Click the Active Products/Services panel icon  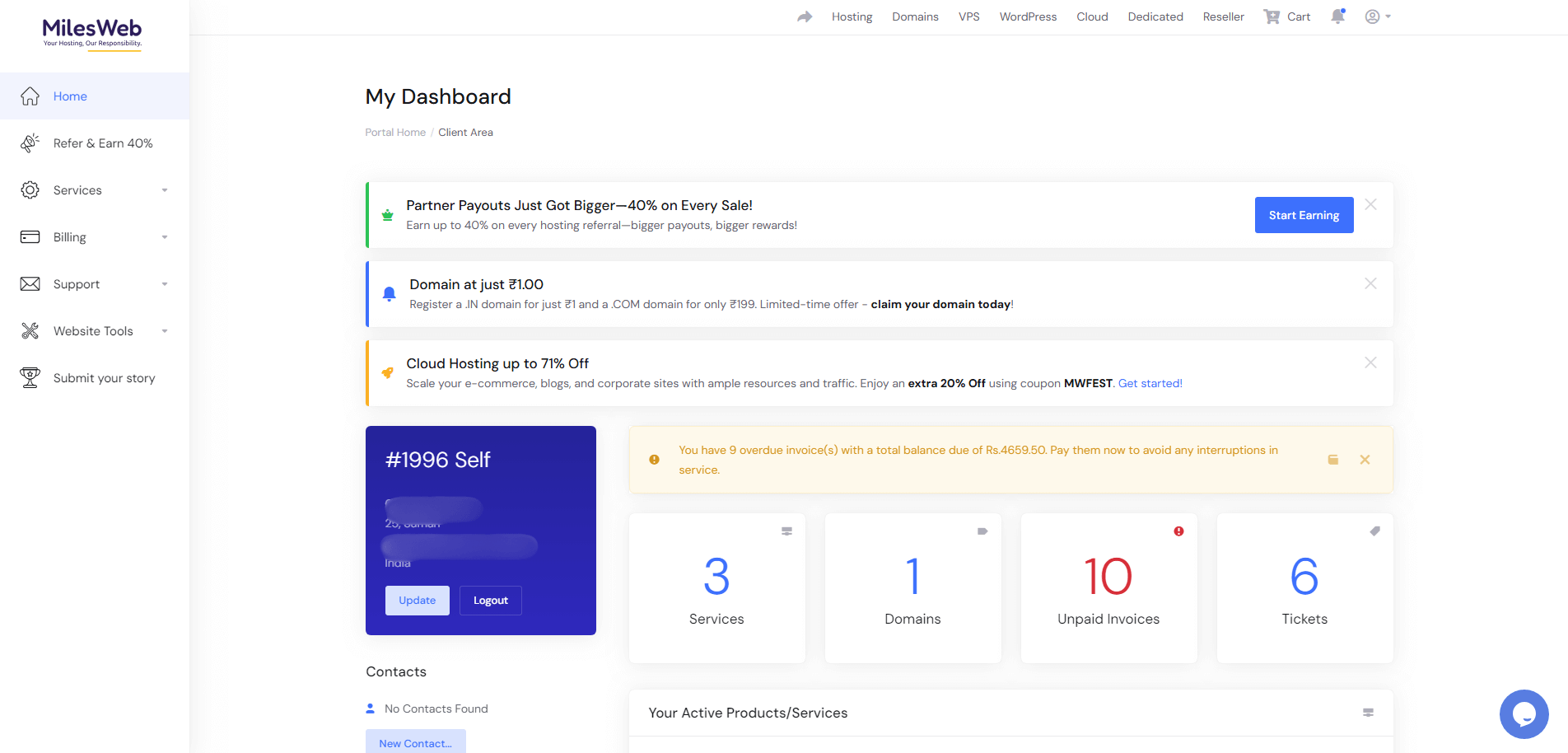click(x=1368, y=713)
